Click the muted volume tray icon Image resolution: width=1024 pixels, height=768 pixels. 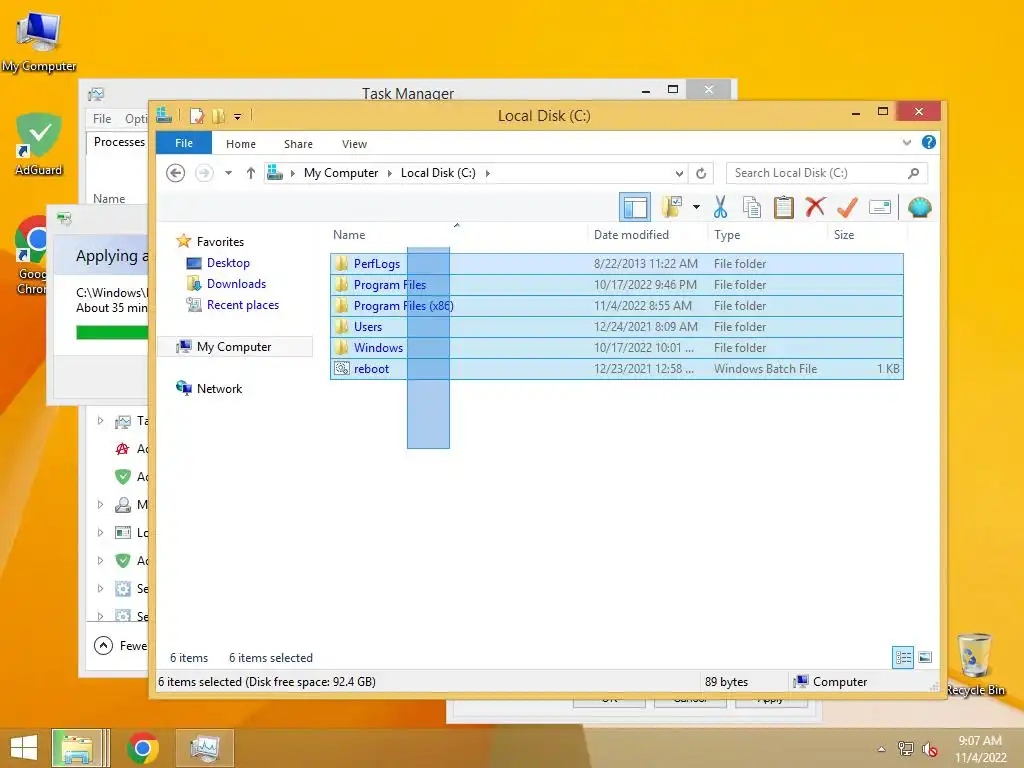929,749
